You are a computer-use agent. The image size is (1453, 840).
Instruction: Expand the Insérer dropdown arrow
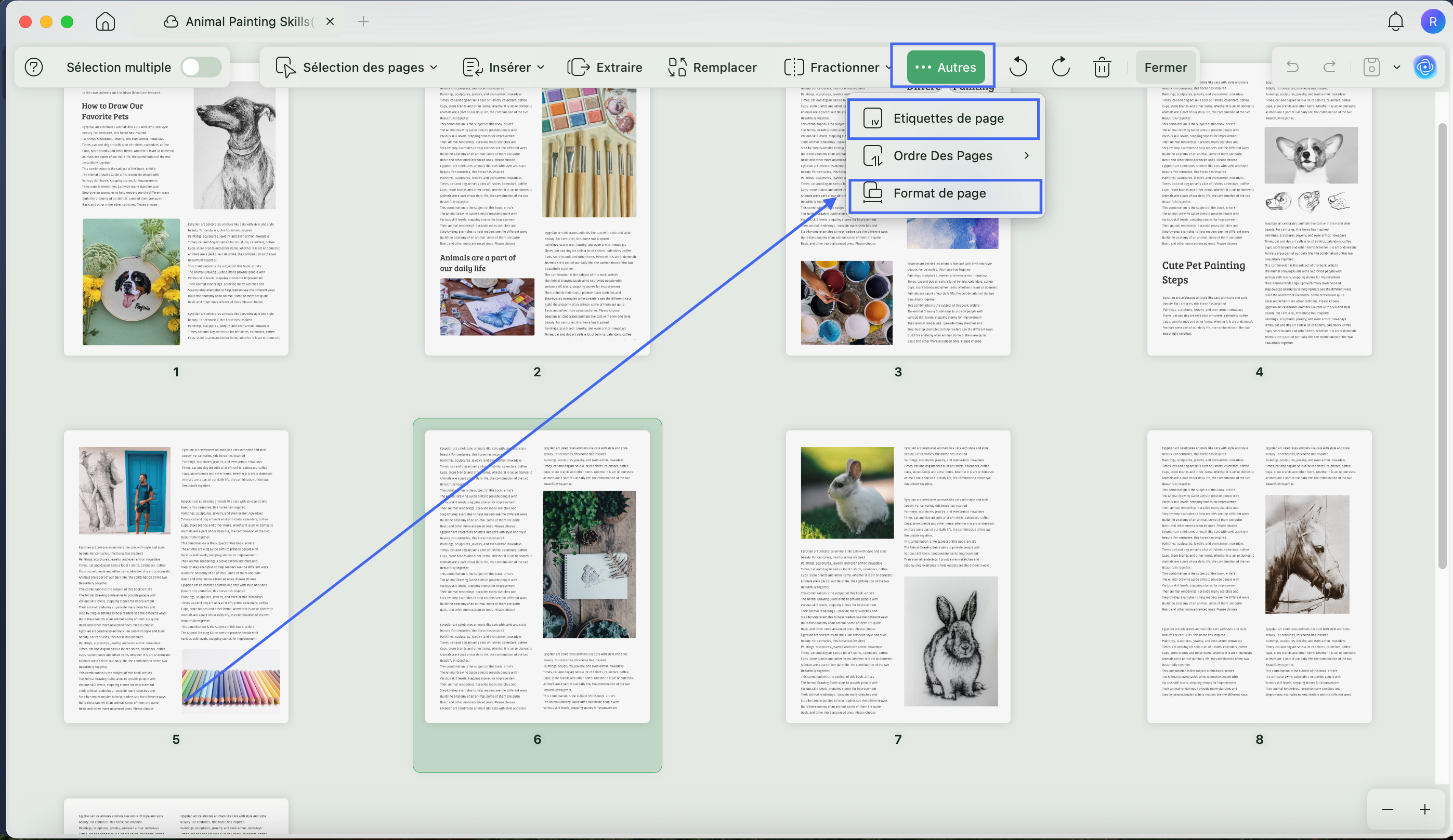click(541, 68)
